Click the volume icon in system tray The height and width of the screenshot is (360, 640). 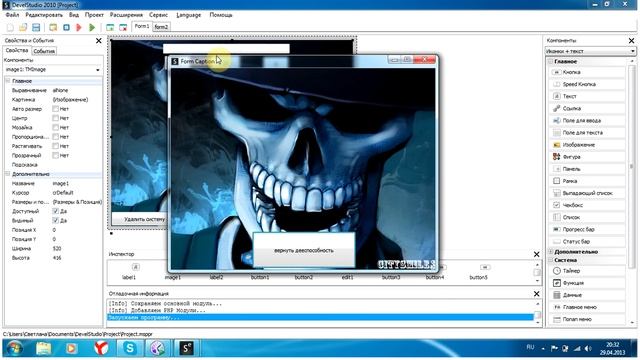[588, 349]
